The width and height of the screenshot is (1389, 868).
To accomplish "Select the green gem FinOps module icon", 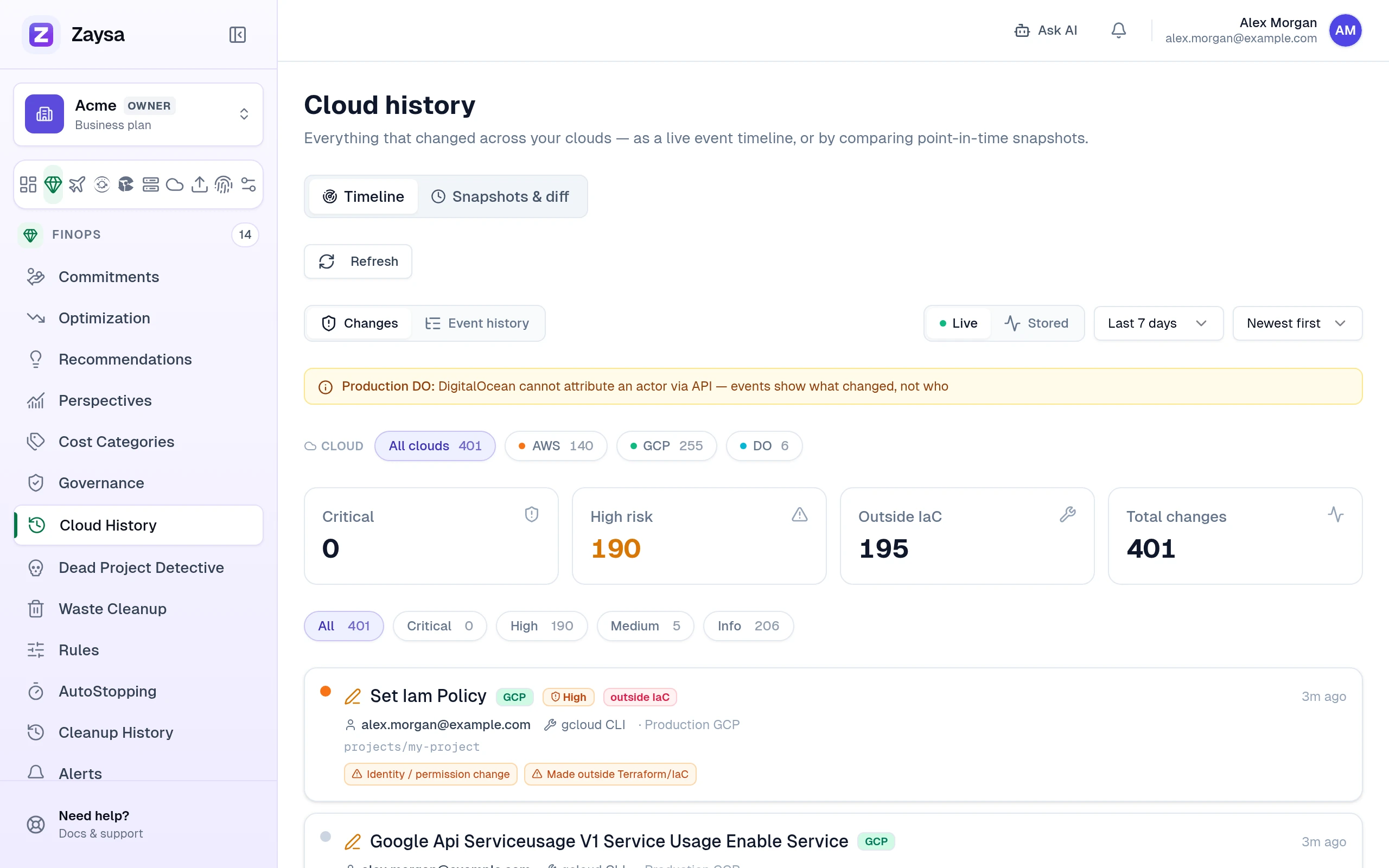I will click(53, 184).
